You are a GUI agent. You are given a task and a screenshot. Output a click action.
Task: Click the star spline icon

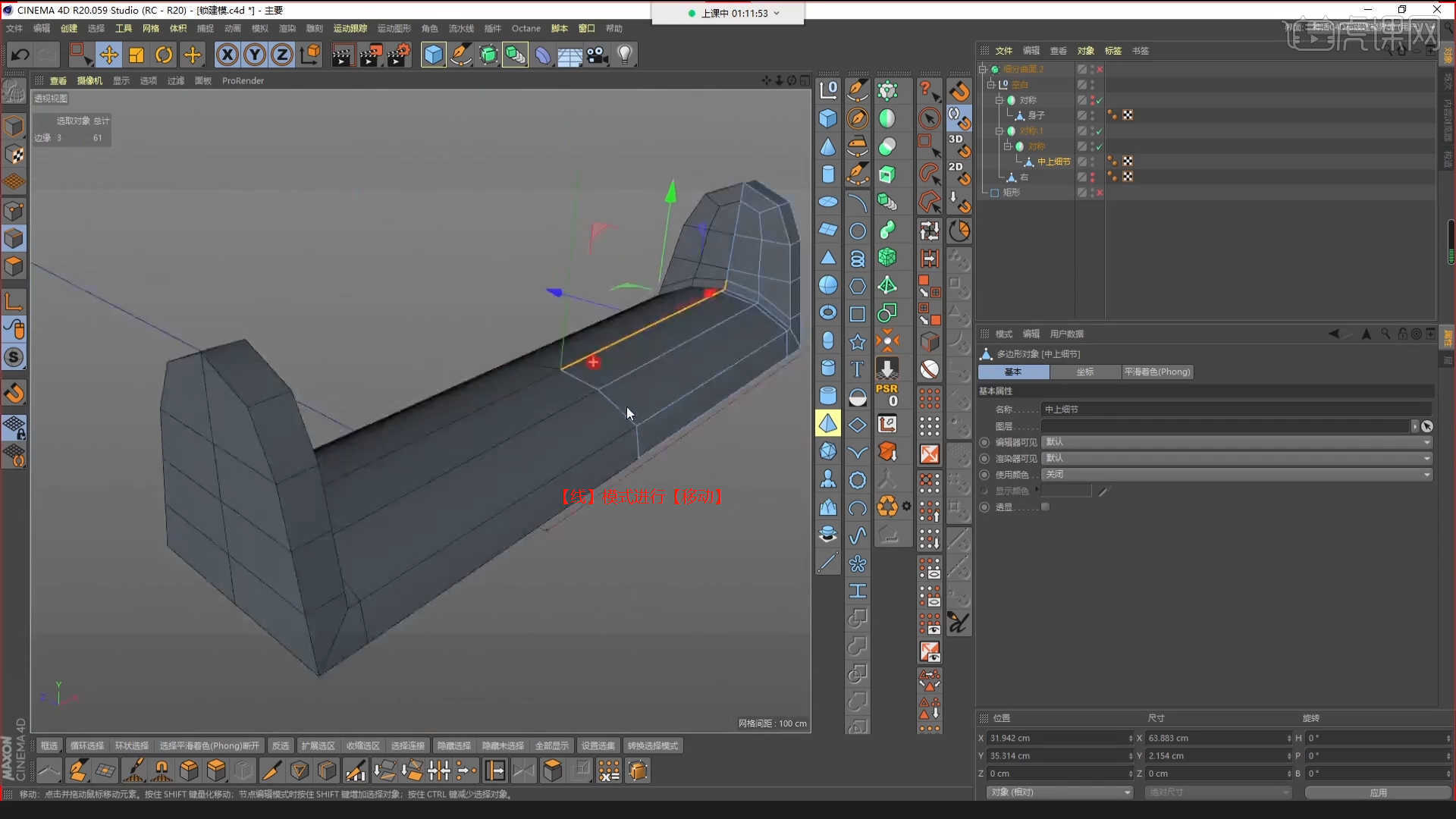click(x=858, y=341)
